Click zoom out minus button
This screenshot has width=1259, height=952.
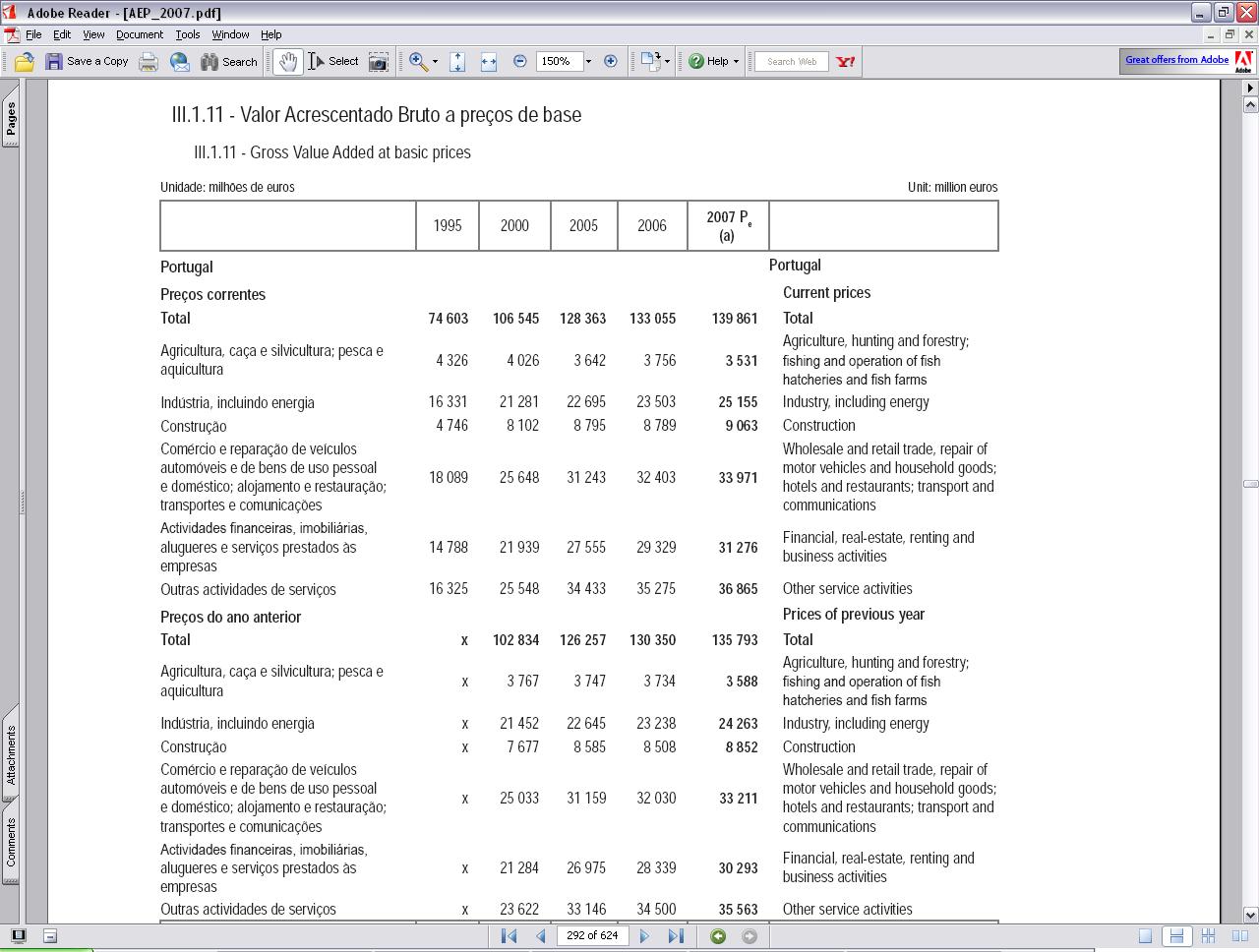520,61
